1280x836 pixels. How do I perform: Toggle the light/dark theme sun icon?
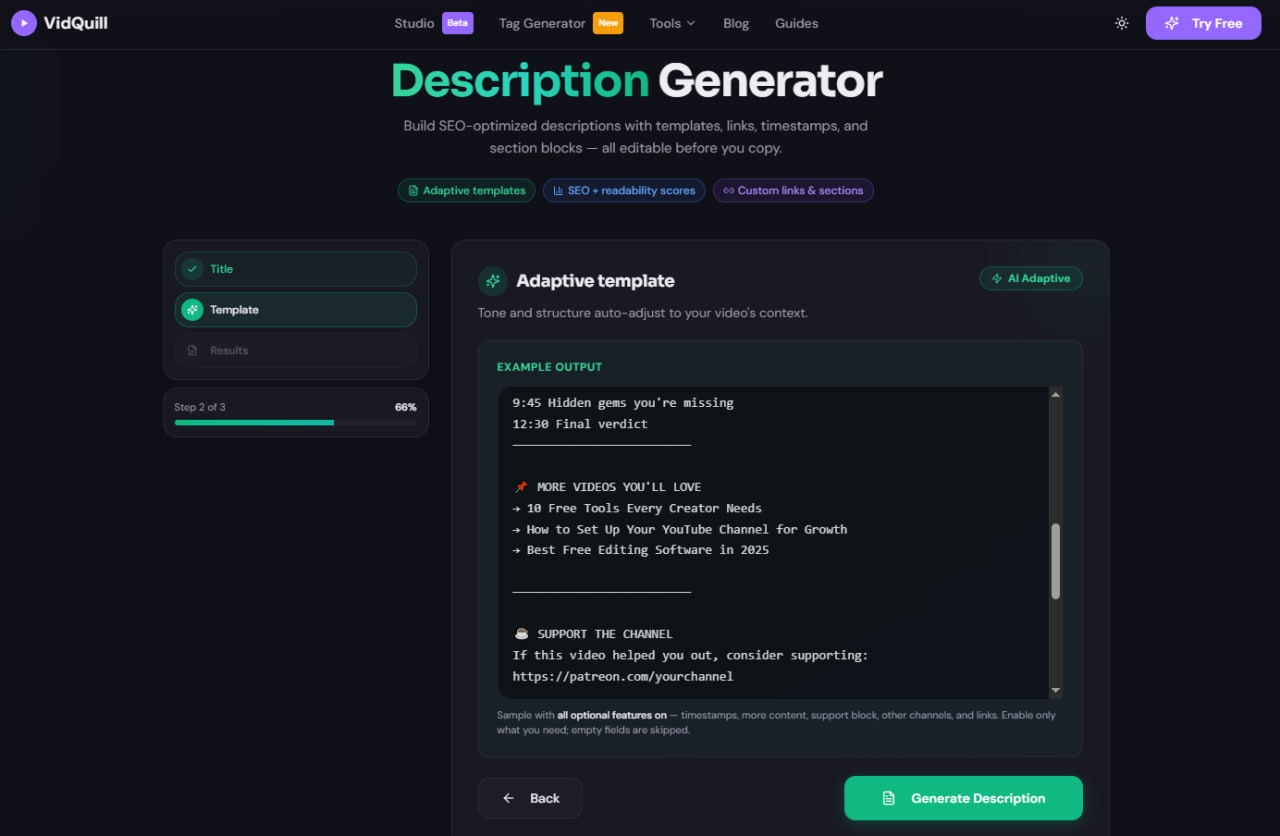click(1122, 23)
